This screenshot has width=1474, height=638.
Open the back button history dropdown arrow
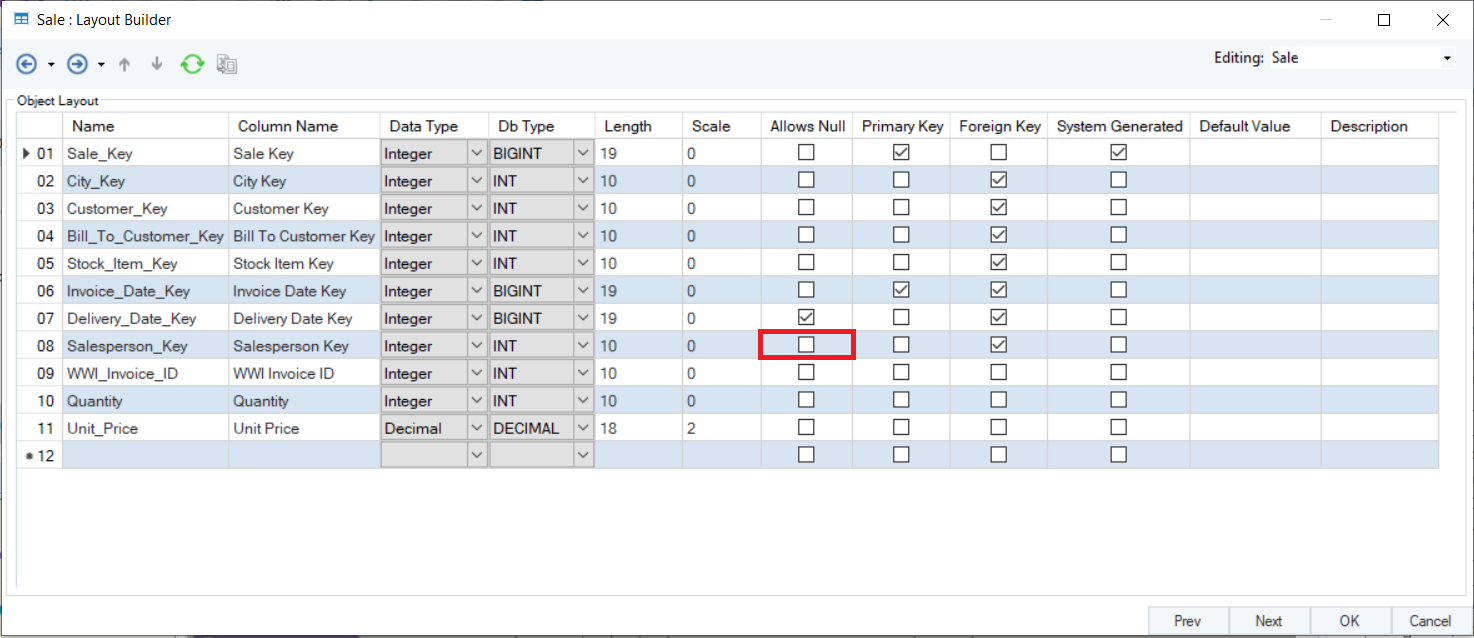click(x=51, y=65)
